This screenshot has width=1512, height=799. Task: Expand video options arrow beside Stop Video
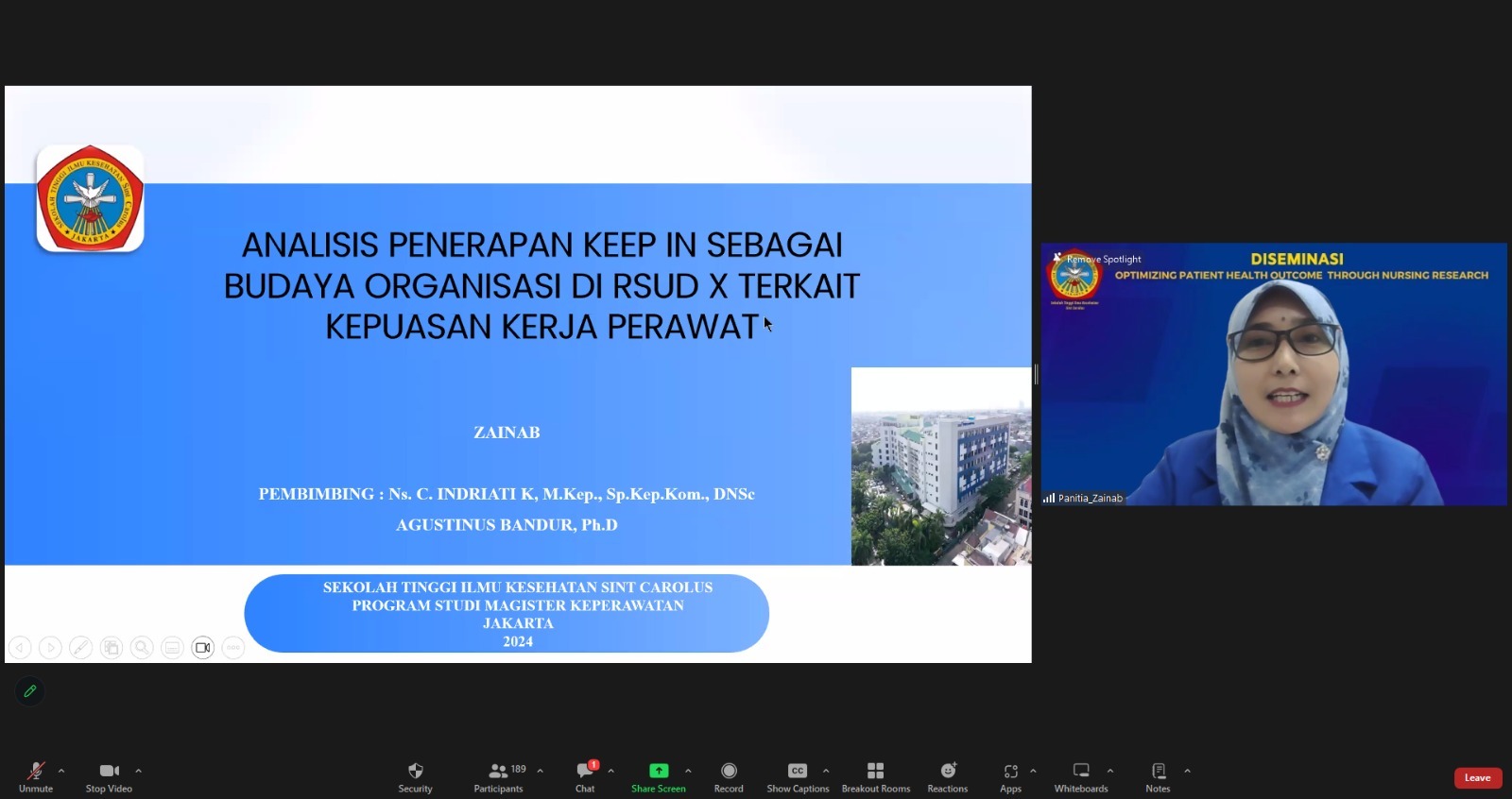tap(138, 771)
